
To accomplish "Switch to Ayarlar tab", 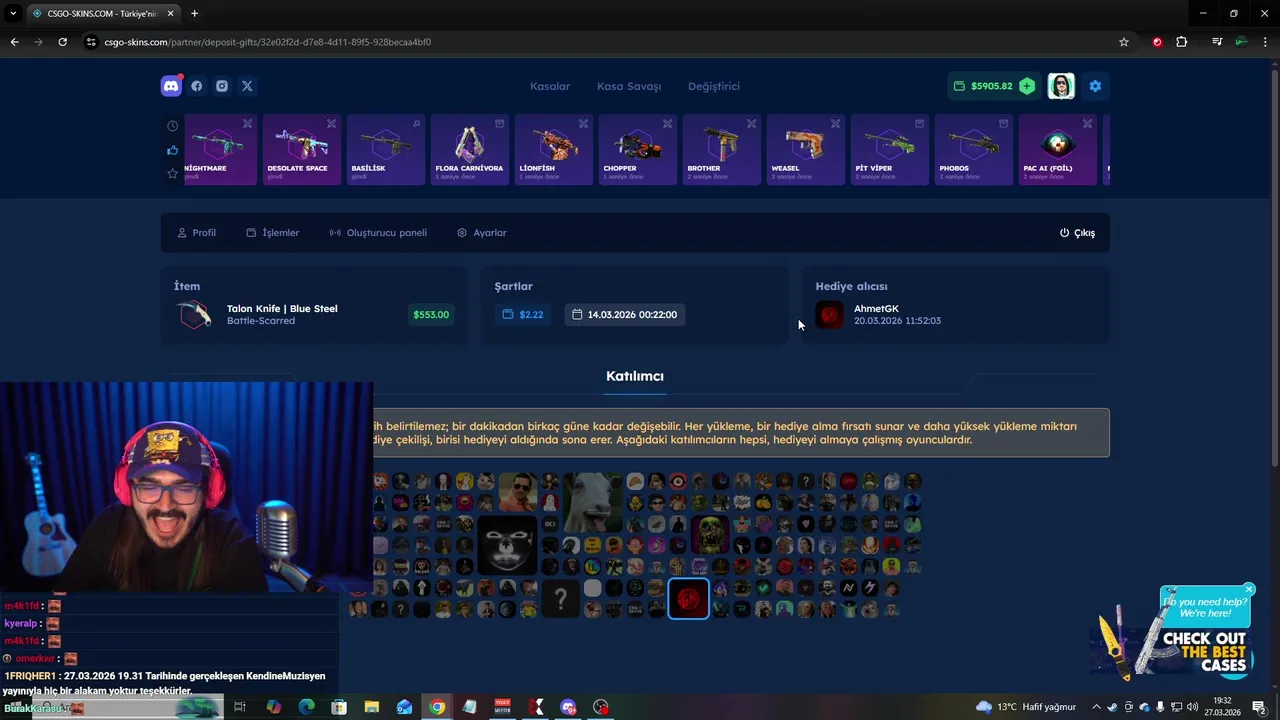I will pyautogui.click(x=482, y=233).
